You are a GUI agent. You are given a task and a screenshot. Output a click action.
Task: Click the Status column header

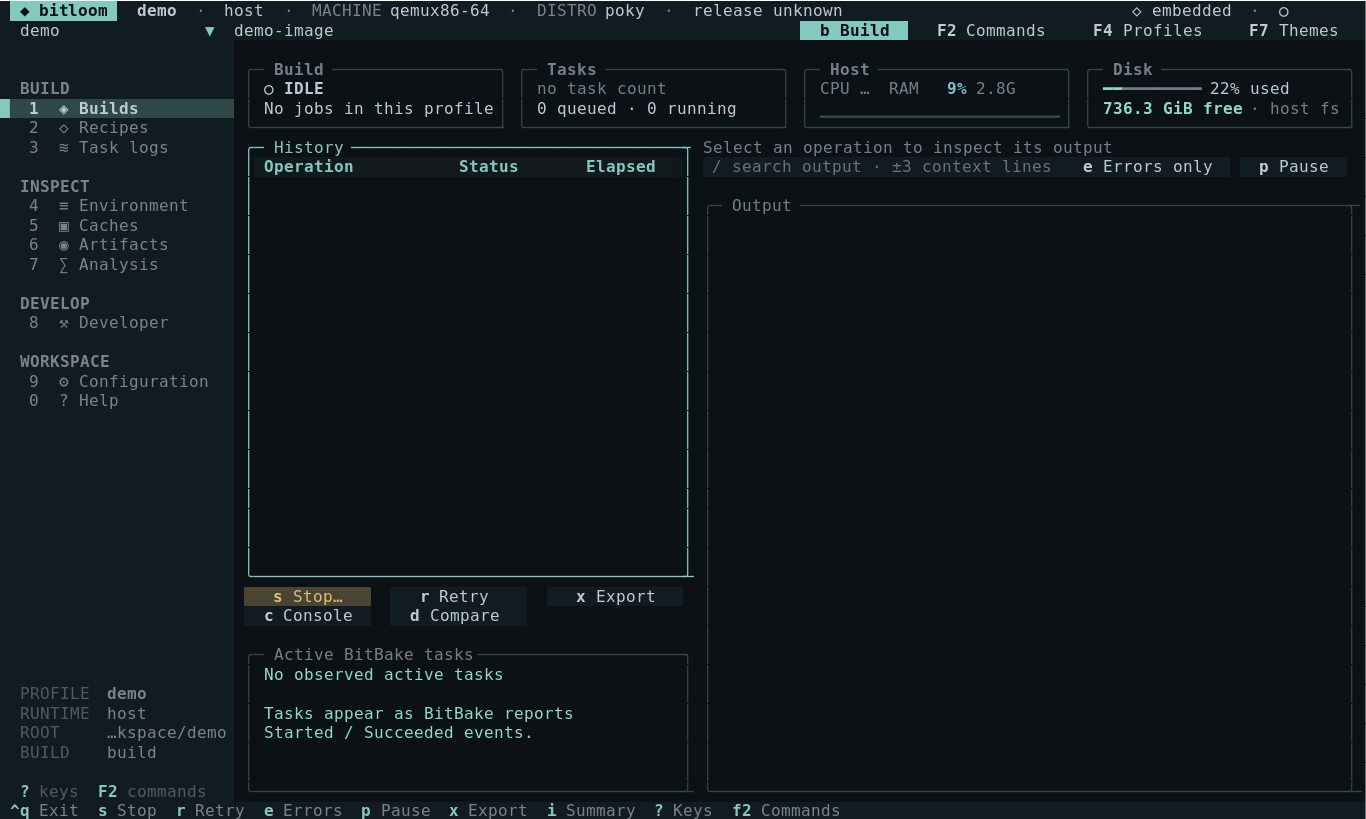[x=488, y=167]
